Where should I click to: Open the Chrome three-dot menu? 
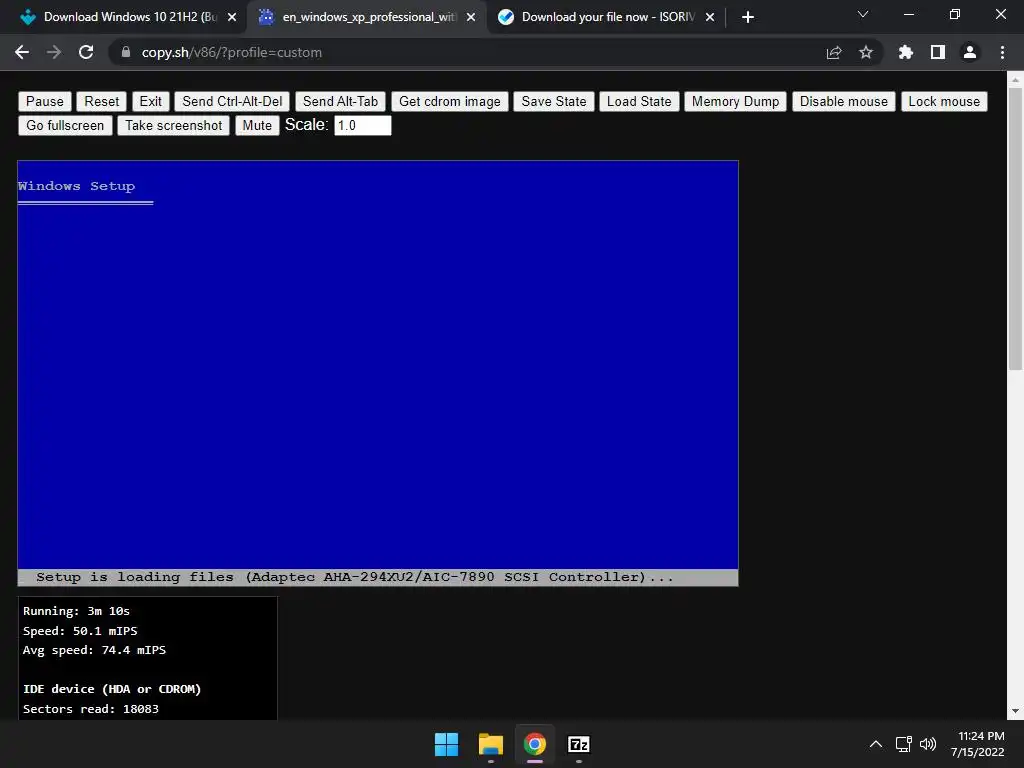pos(1002,52)
